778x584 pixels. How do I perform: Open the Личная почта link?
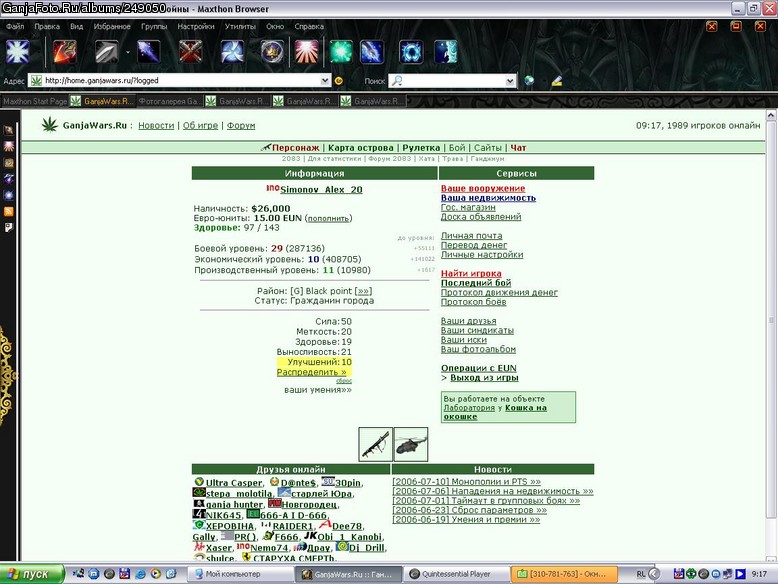coord(471,236)
